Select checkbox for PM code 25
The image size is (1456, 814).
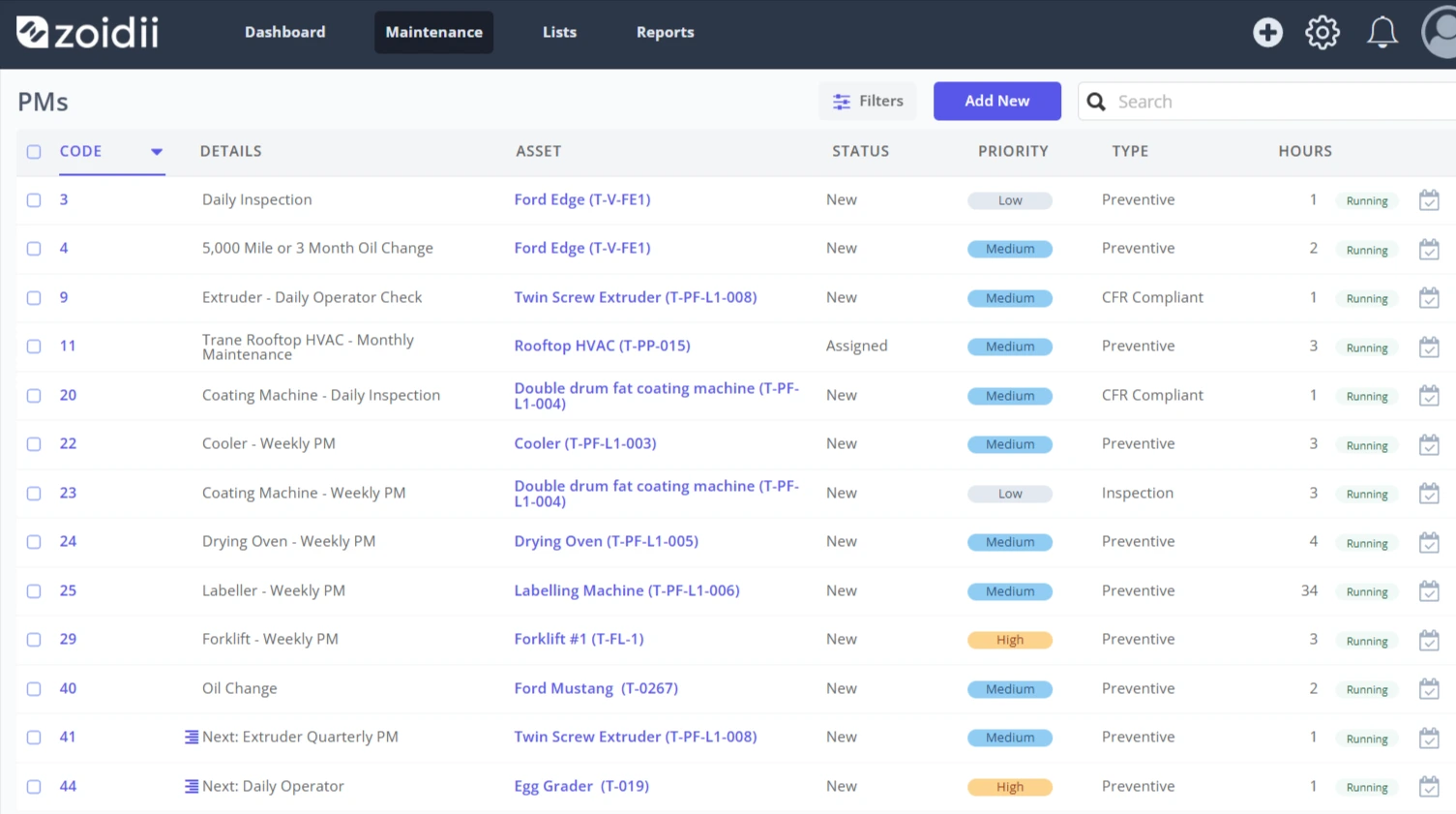[x=34, y=591]
